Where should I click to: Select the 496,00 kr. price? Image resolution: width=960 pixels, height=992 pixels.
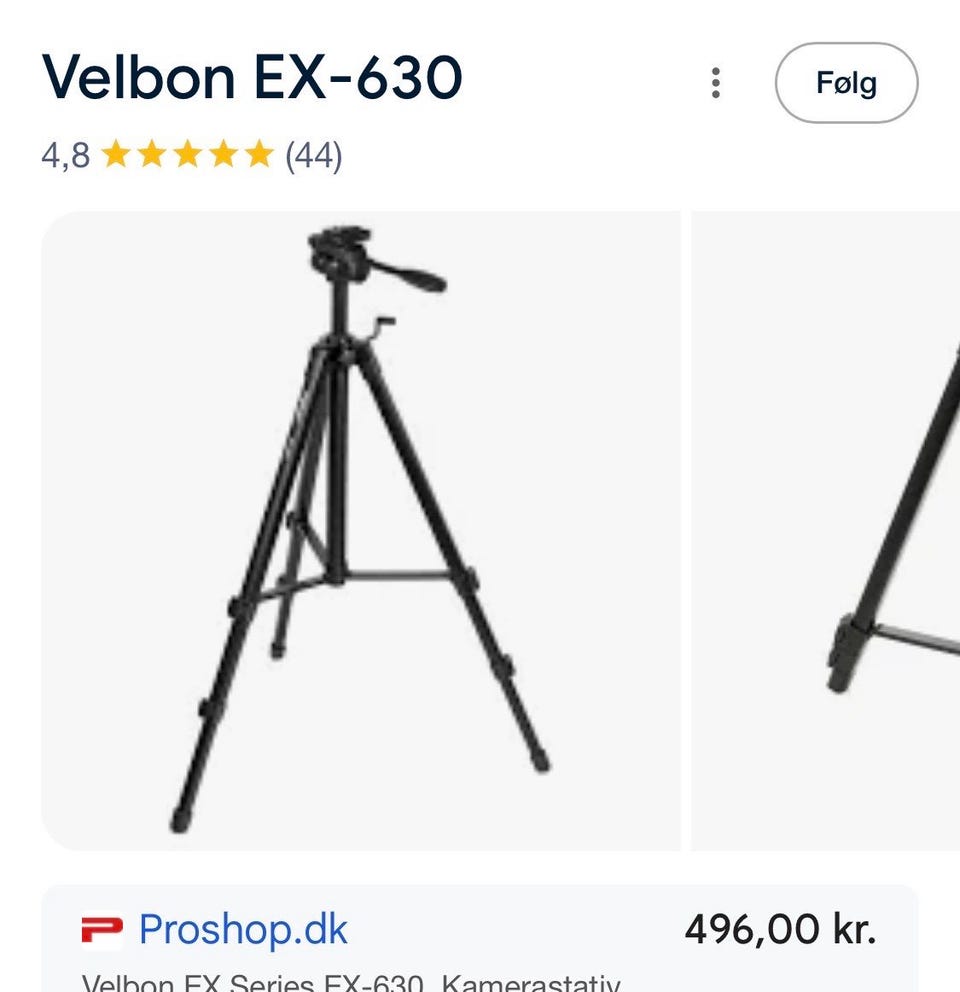780,929
